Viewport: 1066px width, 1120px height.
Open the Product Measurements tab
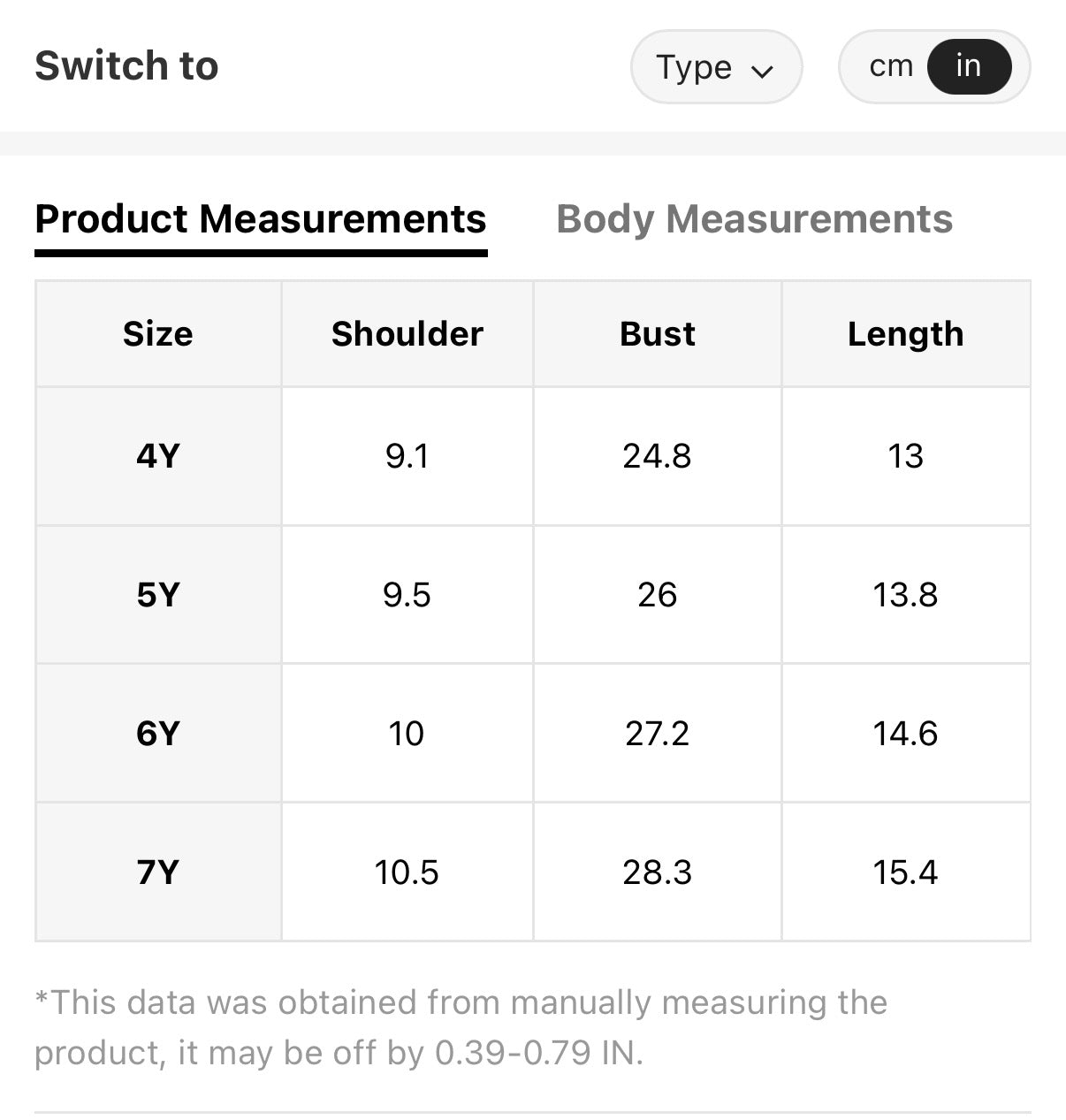point(261,219)
